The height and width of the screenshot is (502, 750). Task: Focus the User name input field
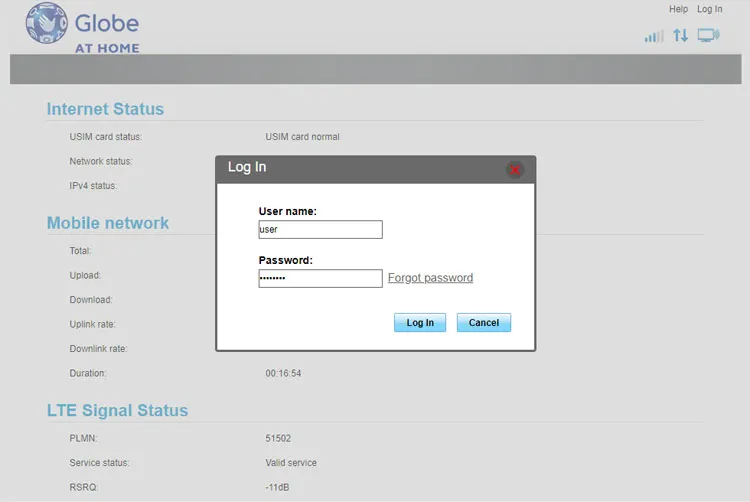pyautogui.click(x=320, y=229)
